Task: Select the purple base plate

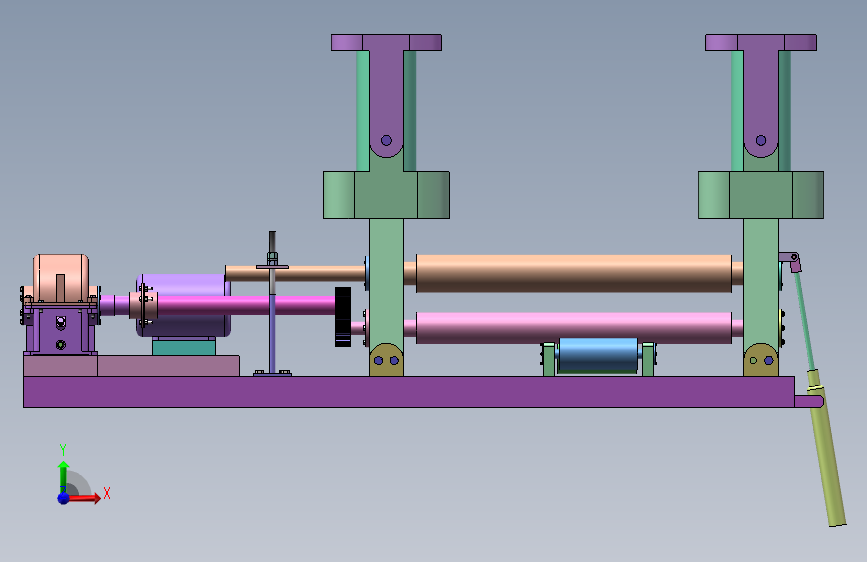Action: click(x=409, y=392)
